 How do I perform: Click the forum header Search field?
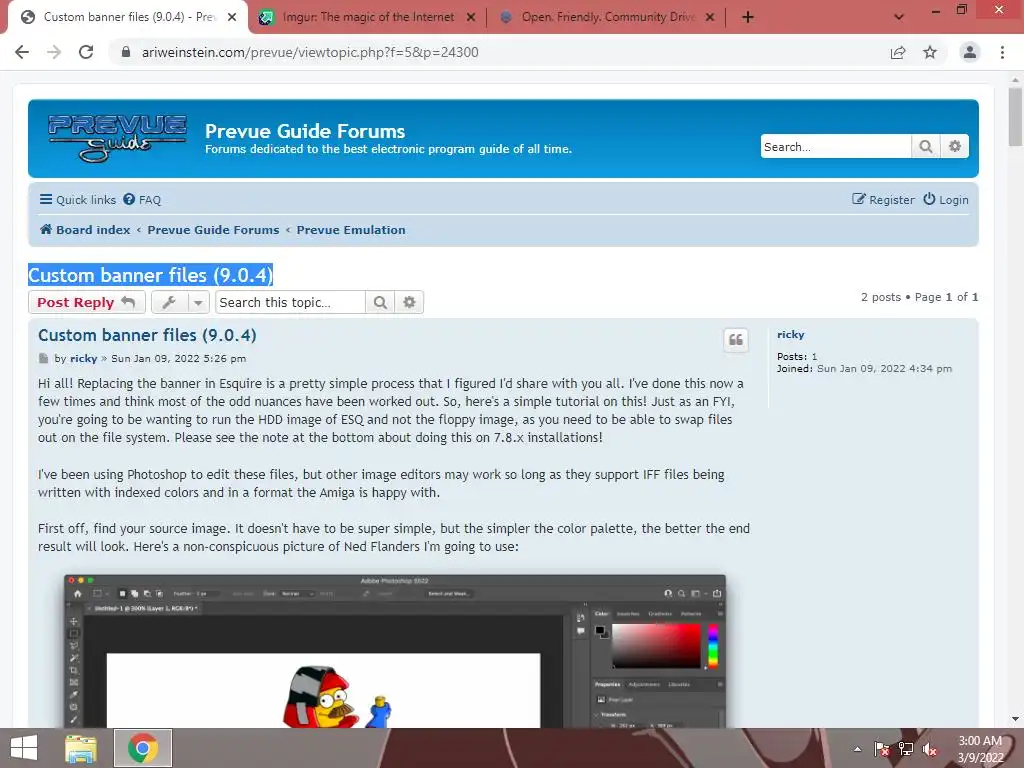[835, 146]
